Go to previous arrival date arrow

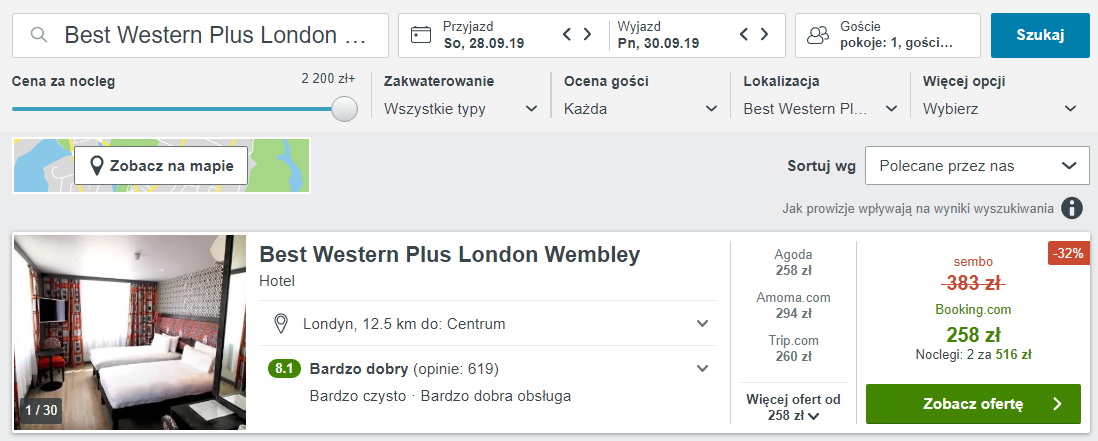567,35
